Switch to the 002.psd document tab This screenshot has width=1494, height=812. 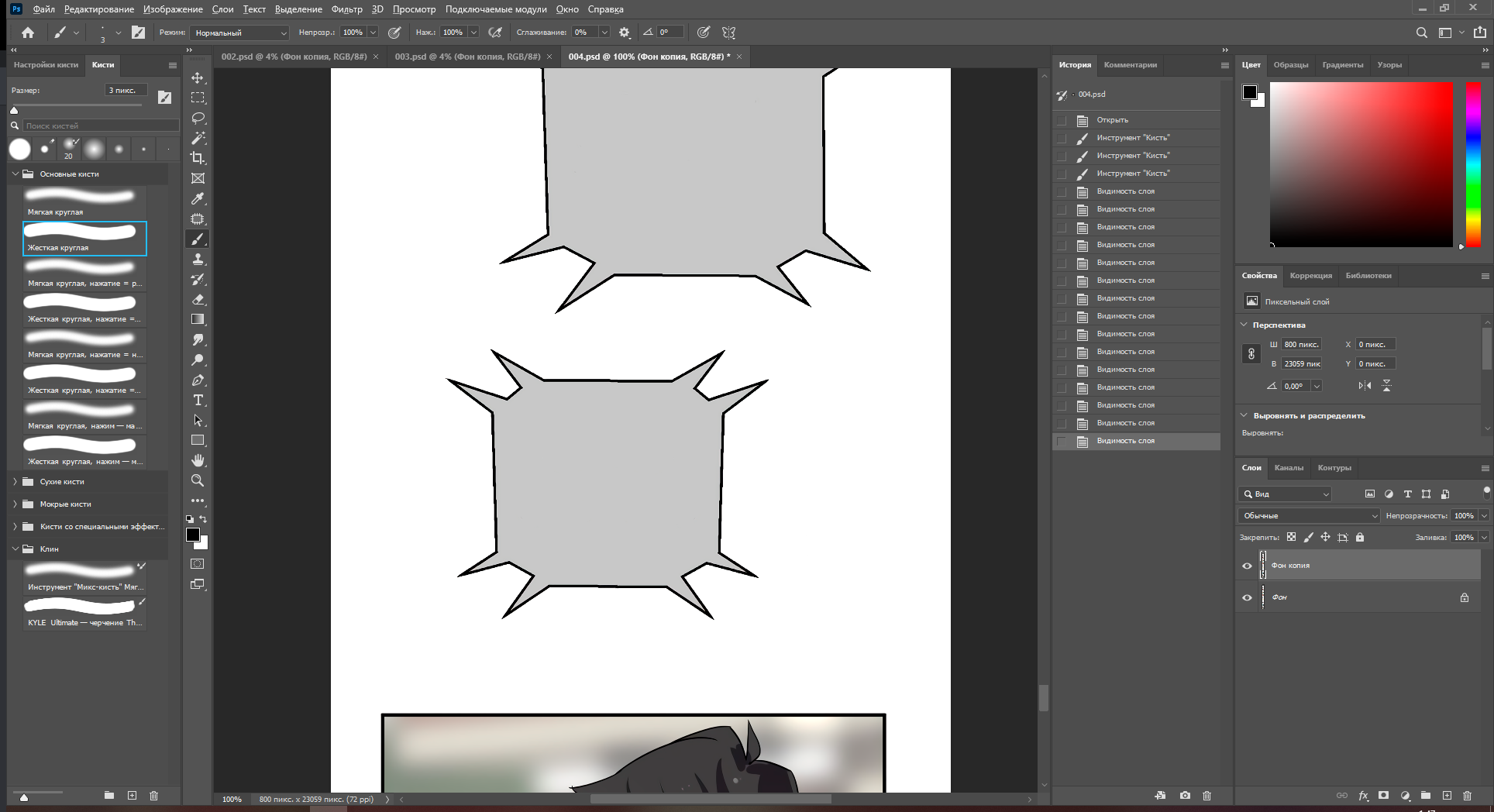(294, 57)
